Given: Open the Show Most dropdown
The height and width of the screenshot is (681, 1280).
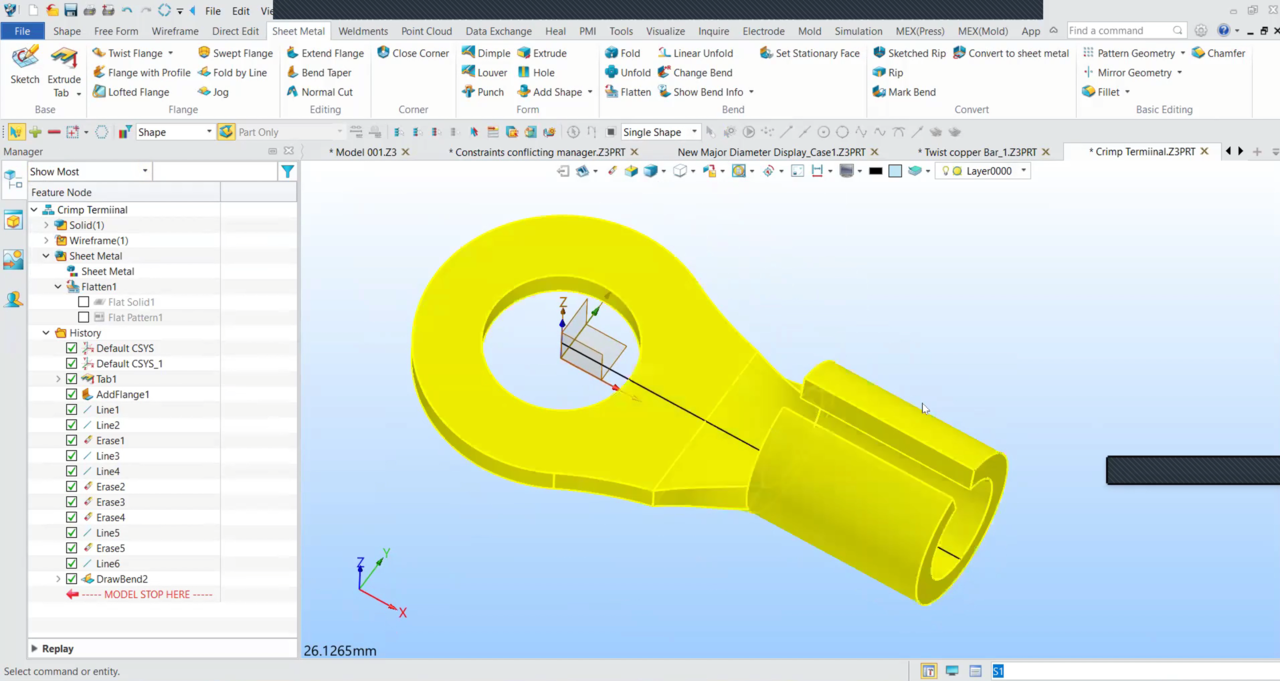Looking at the screenshot, I should pyautogui.click(x=89, y=172).
